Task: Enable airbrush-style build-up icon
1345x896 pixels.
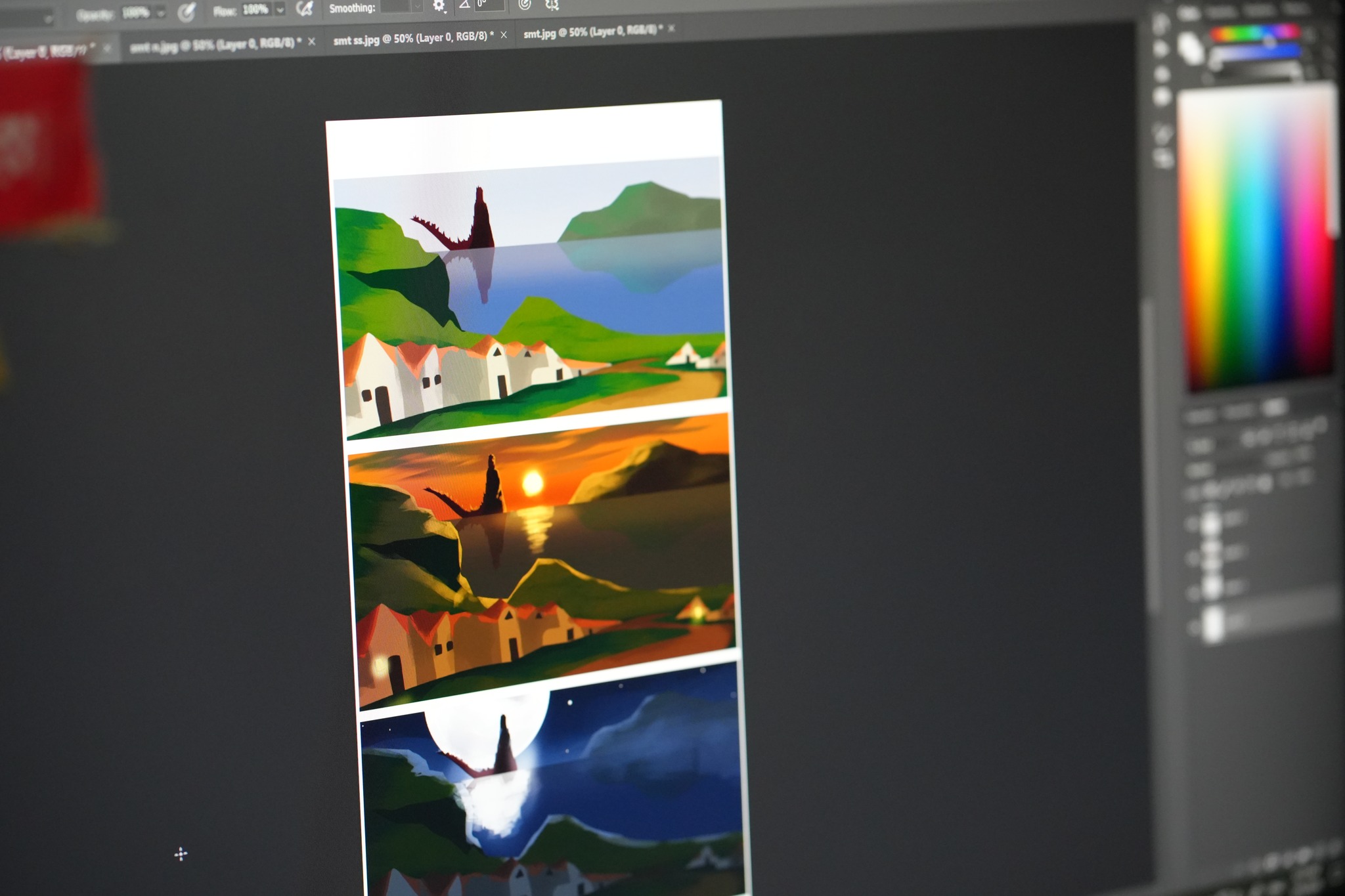Action: 304,9
